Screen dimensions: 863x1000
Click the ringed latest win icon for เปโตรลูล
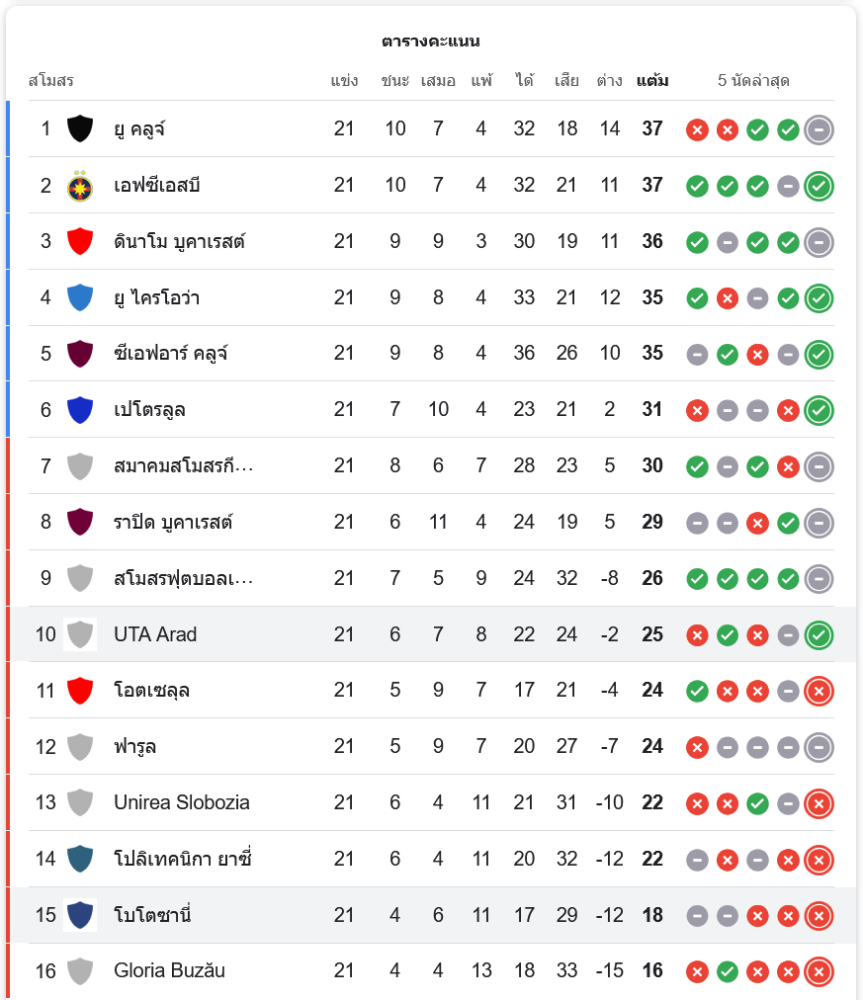tap(819, 410)
